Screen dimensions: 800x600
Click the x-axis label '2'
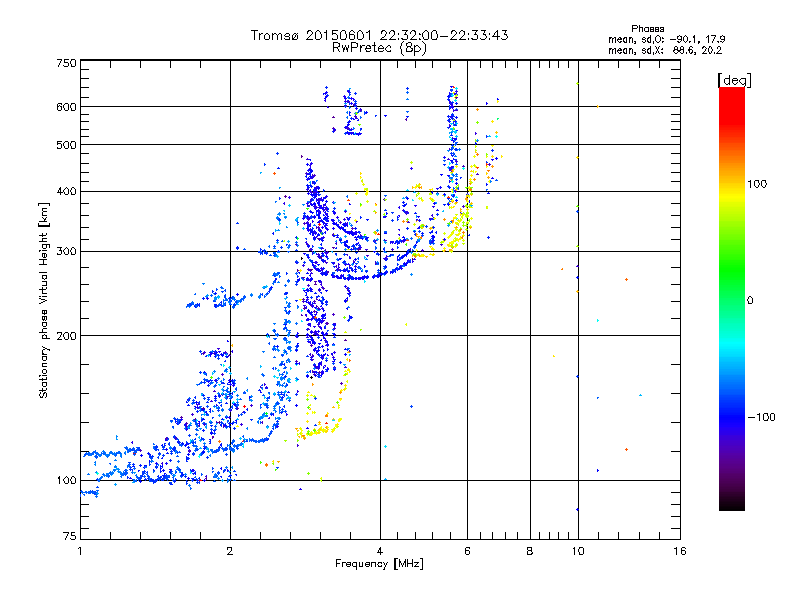coord(230,551)
